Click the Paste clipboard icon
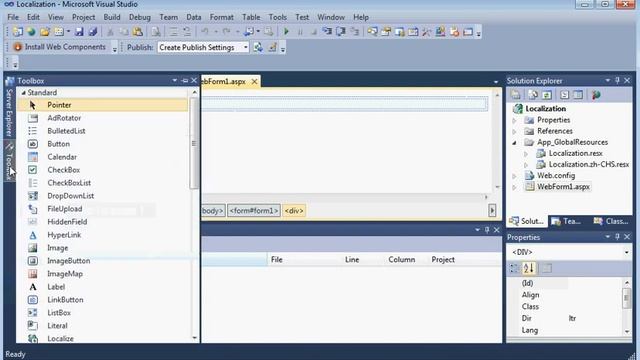Viewport: 640px width, 360px height. (138, 32)
